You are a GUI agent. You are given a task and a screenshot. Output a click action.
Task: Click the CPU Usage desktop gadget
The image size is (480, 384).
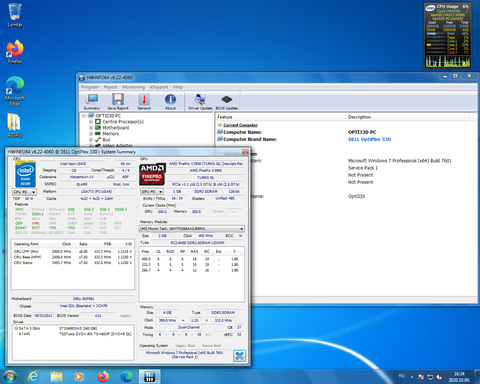pyautogui.click(x=448, y=36)
